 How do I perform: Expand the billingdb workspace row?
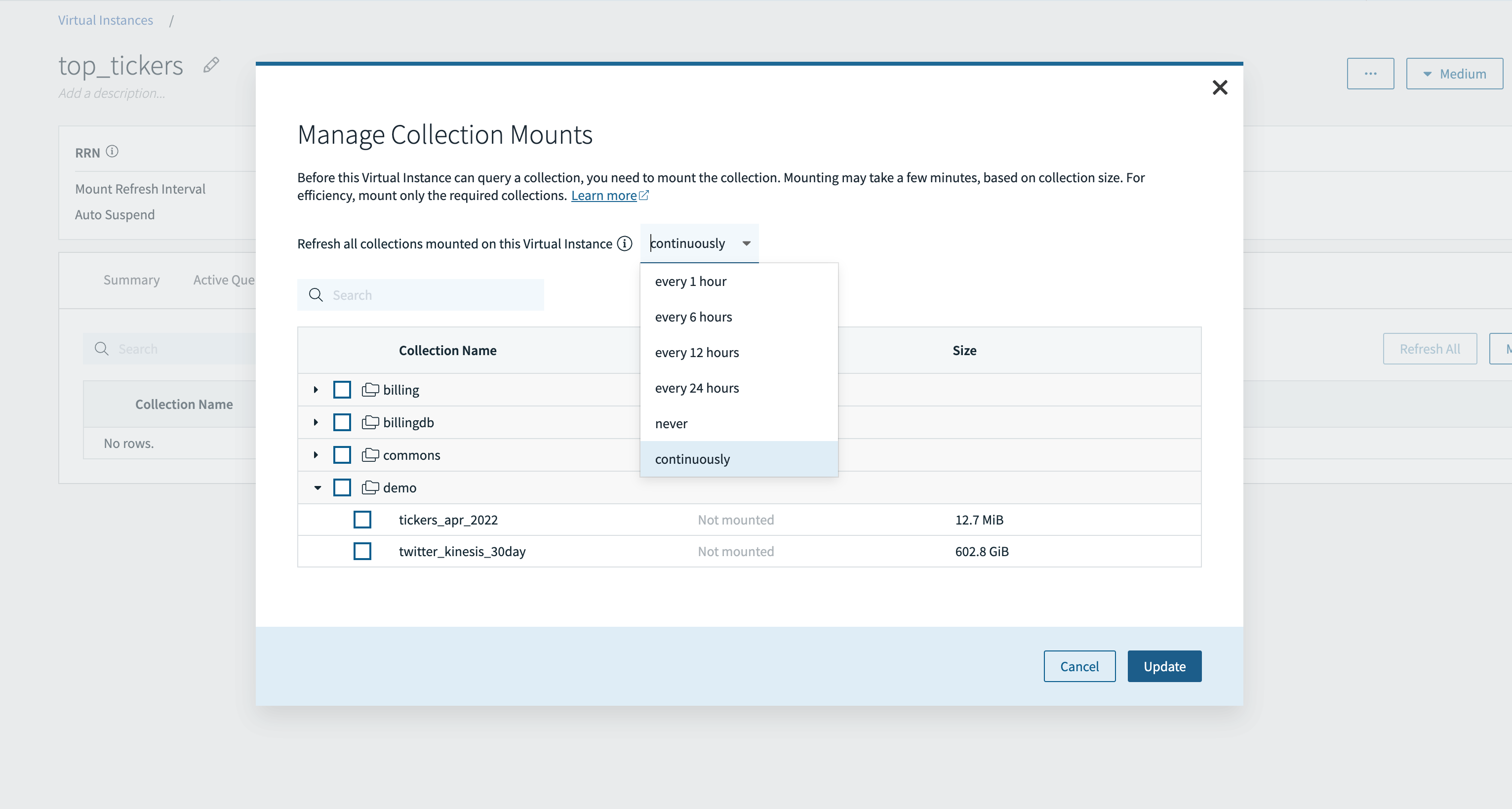tap(316, 422)
